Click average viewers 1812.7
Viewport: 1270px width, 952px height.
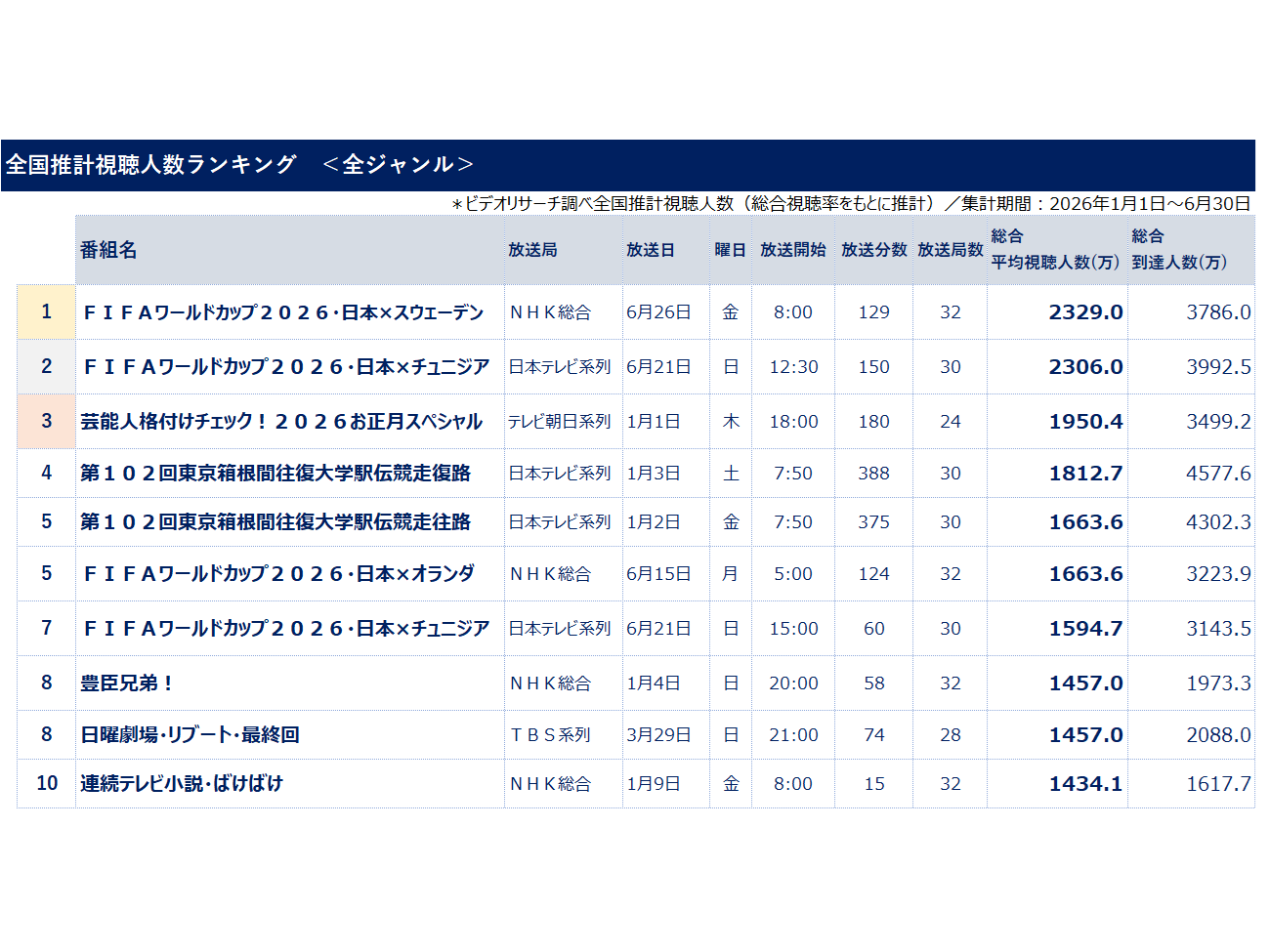point(1085,474)
